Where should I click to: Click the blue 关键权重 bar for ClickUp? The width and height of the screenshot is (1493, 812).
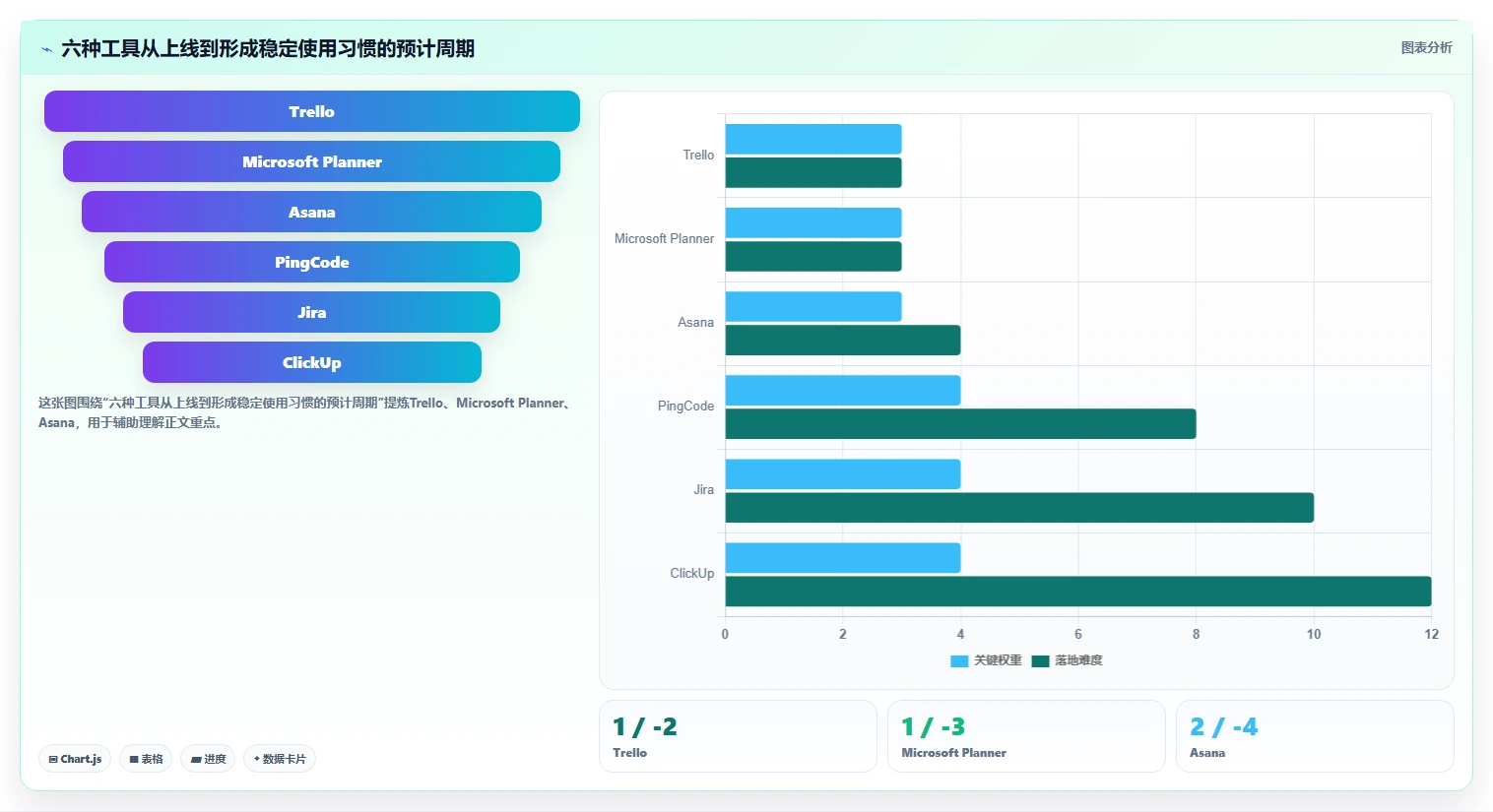(x=843, y=557)
